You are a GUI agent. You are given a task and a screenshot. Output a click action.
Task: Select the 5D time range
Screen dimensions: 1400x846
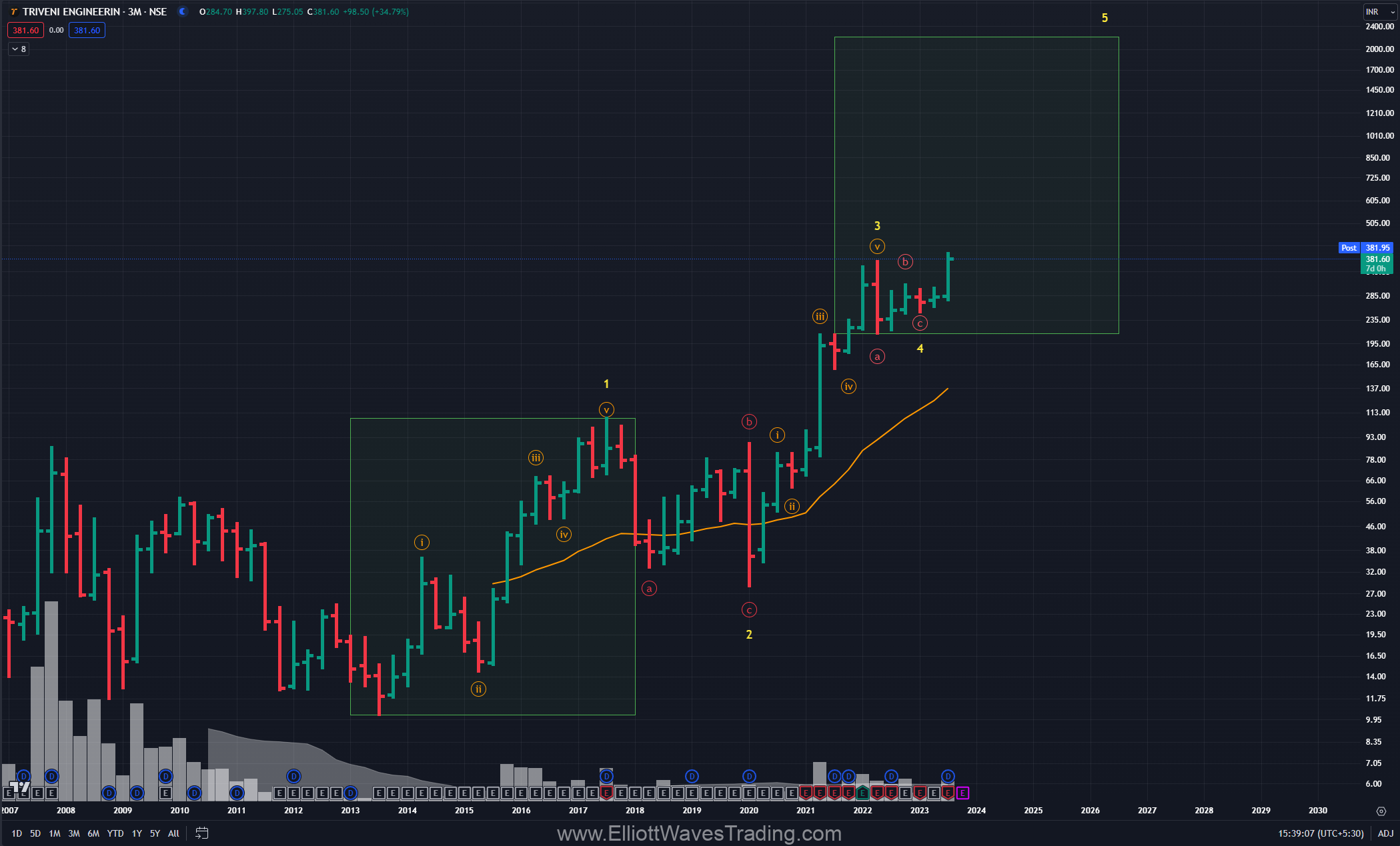pos(35,833)
